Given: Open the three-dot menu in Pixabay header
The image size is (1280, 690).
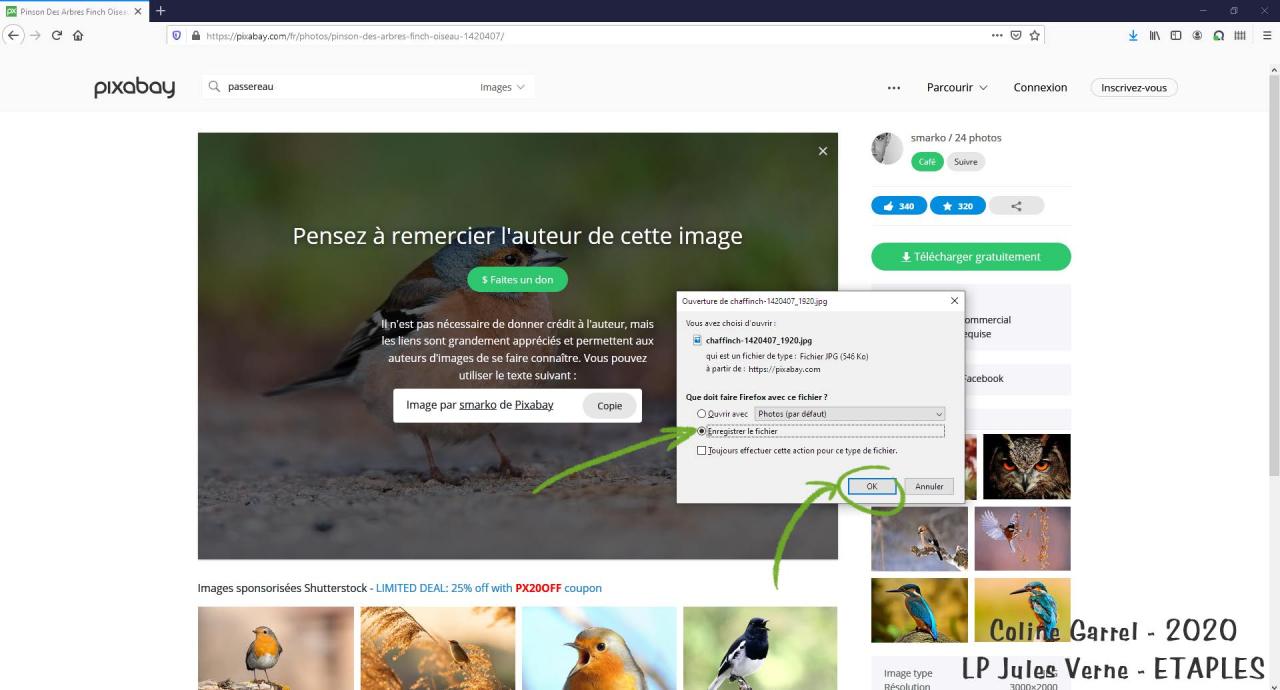Looking at the screenshot, I should [894, 88].
